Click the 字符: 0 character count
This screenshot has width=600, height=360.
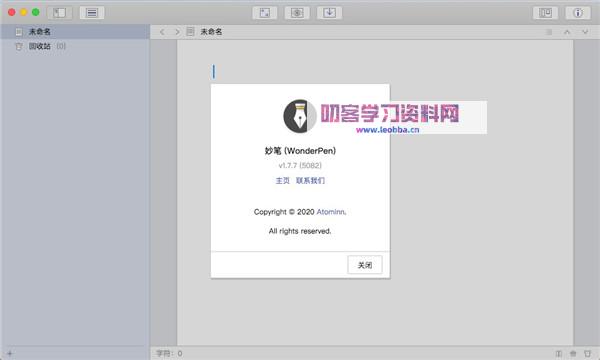[169, 353]
